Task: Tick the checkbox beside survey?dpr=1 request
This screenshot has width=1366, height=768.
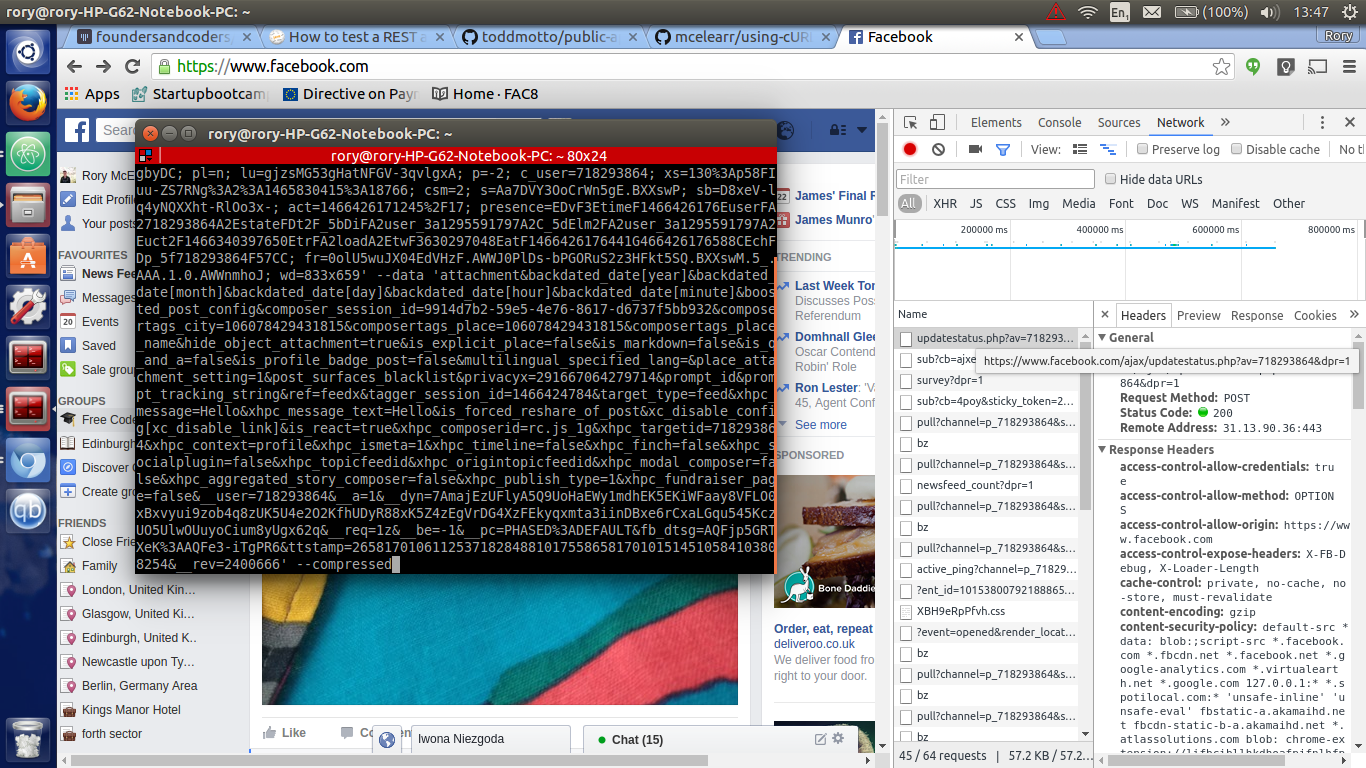Action: click(x=906, y=381)
